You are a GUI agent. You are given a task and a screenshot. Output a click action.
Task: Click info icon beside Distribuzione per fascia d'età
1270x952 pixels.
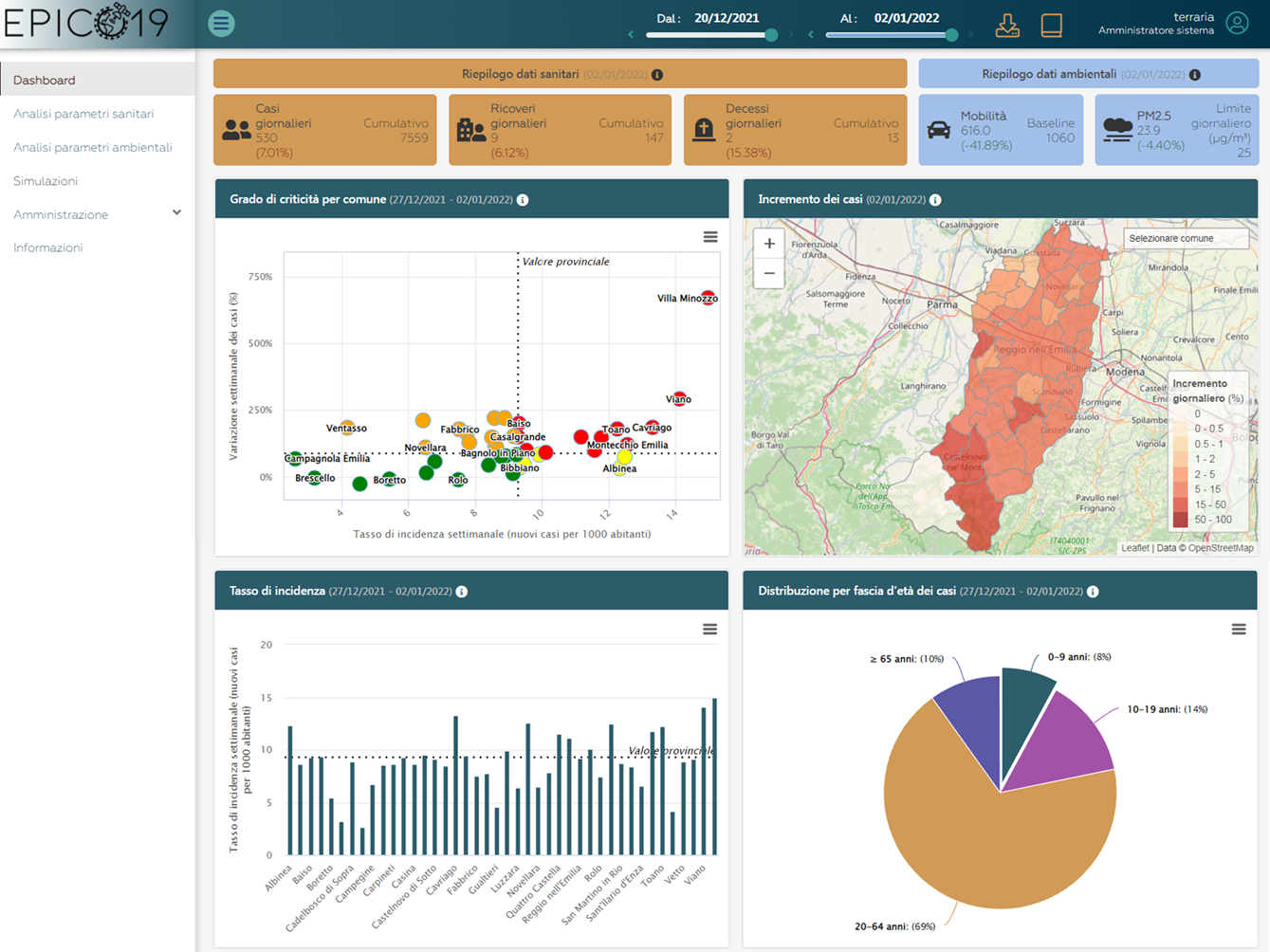(1093, 592)
